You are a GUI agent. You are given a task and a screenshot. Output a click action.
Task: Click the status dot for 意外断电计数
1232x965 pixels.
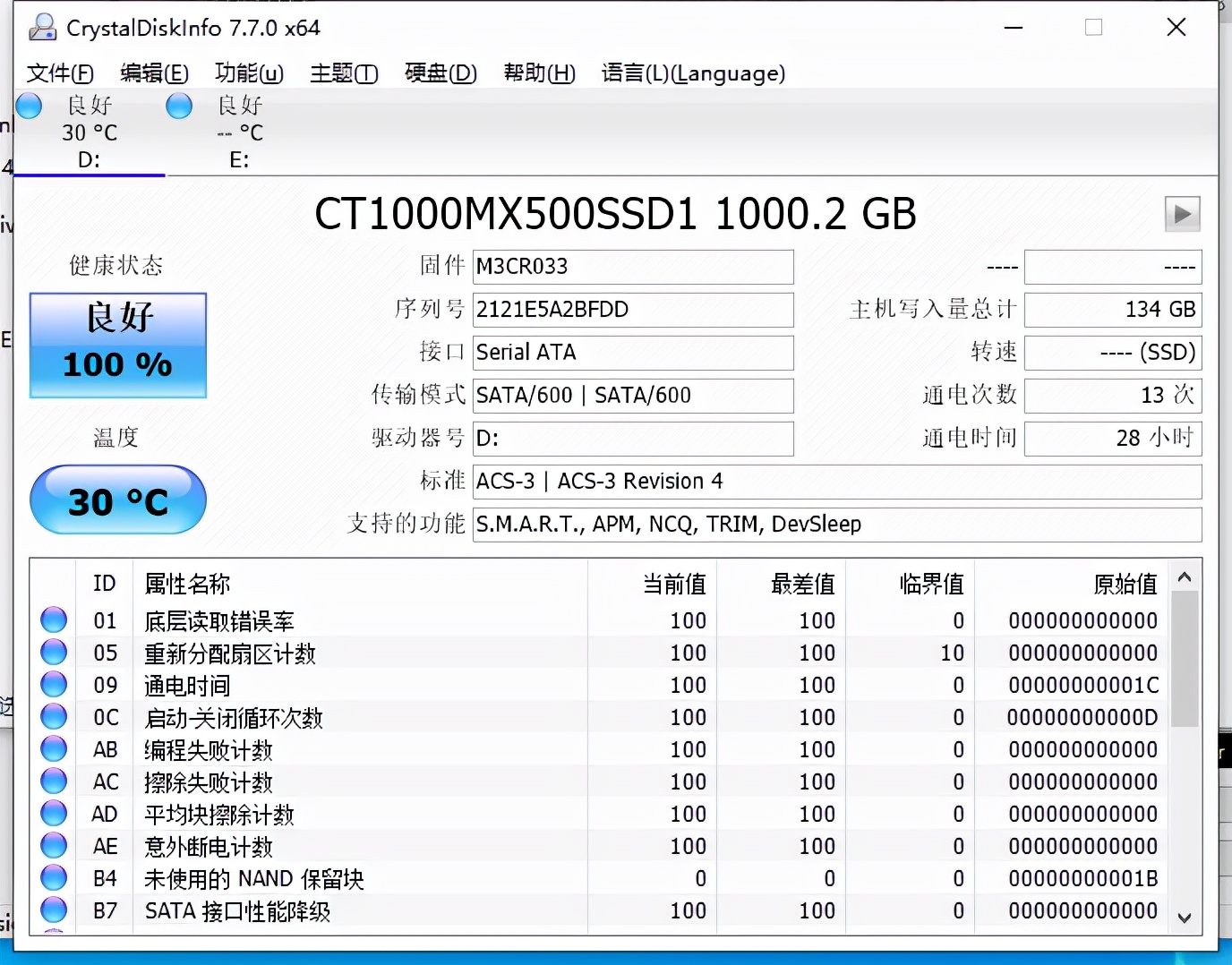[x=53, y=844]
